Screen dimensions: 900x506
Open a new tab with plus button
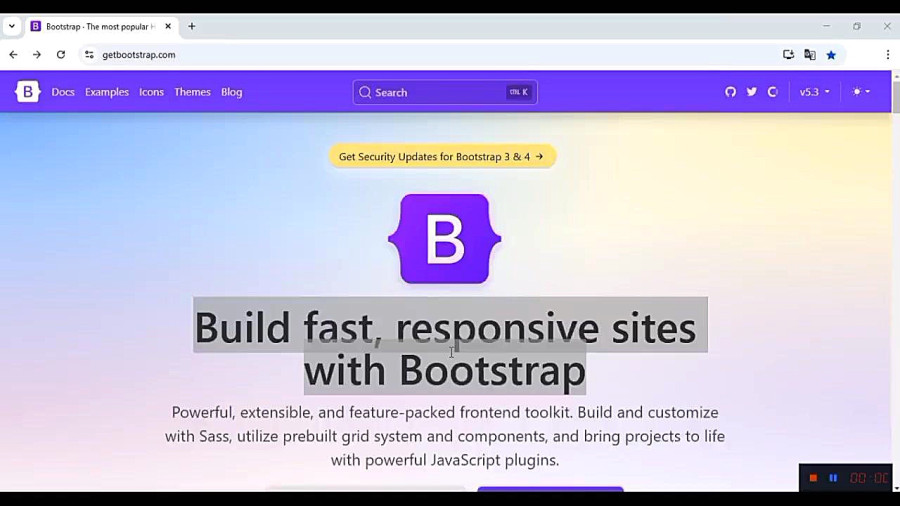tap(192, 26)
